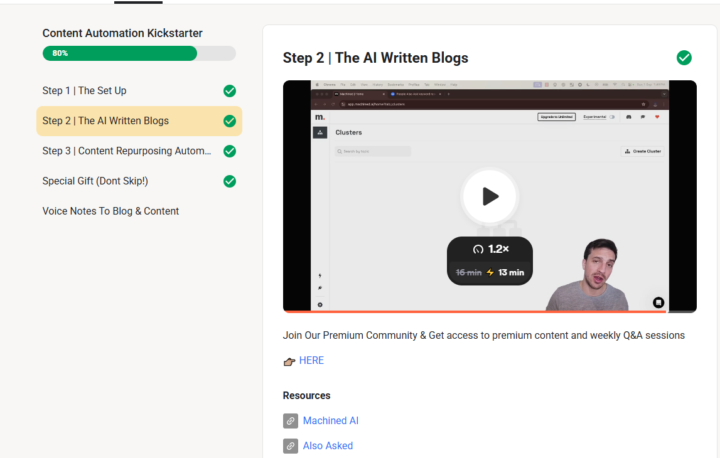Screen dimensions: 720x458
Task: Click Step 2 | The AI Written Blogs heading
Action: 375,58
